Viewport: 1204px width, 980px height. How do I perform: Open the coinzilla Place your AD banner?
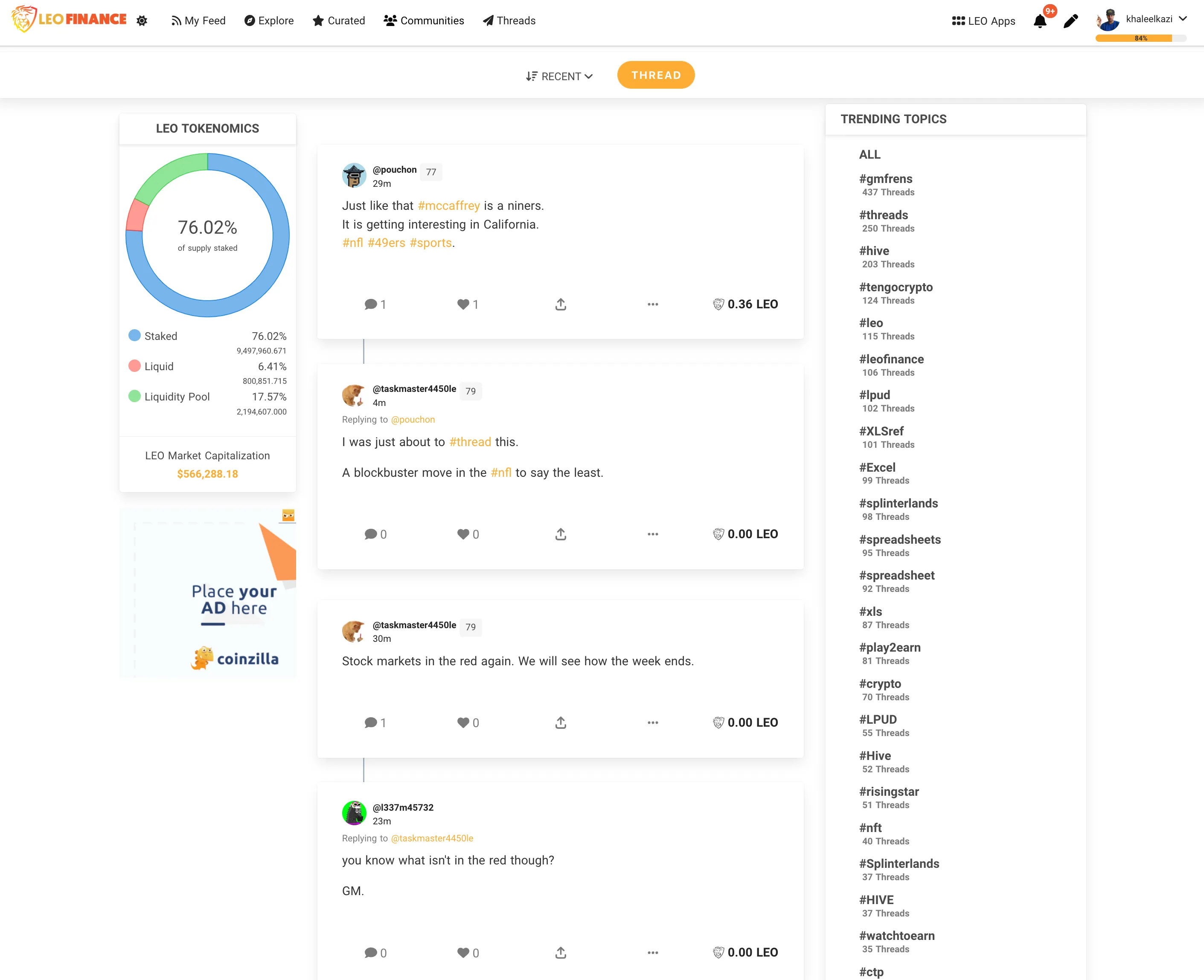point(207,593)
